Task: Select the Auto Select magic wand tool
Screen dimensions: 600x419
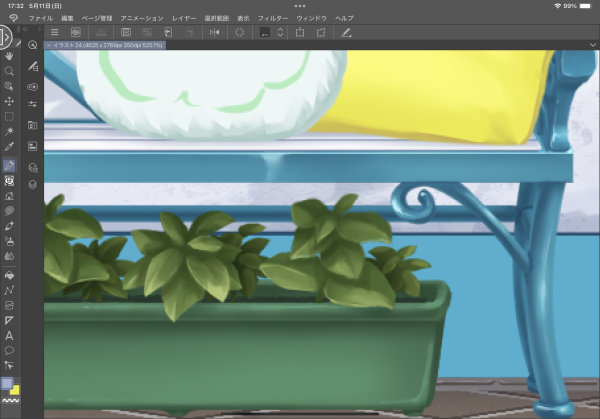Action: [9, 131]
